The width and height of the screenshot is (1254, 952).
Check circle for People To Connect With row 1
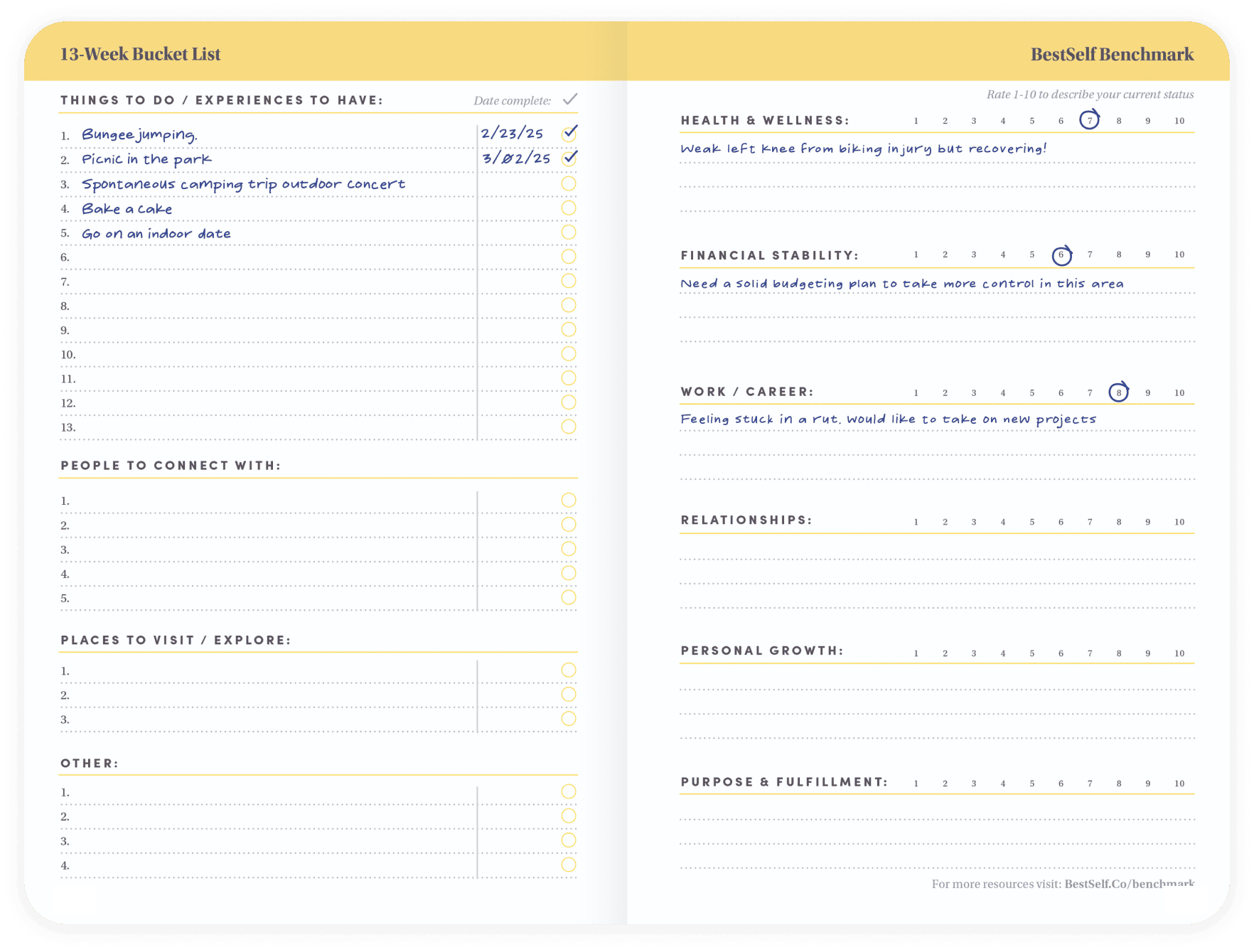tap(569, 500)
